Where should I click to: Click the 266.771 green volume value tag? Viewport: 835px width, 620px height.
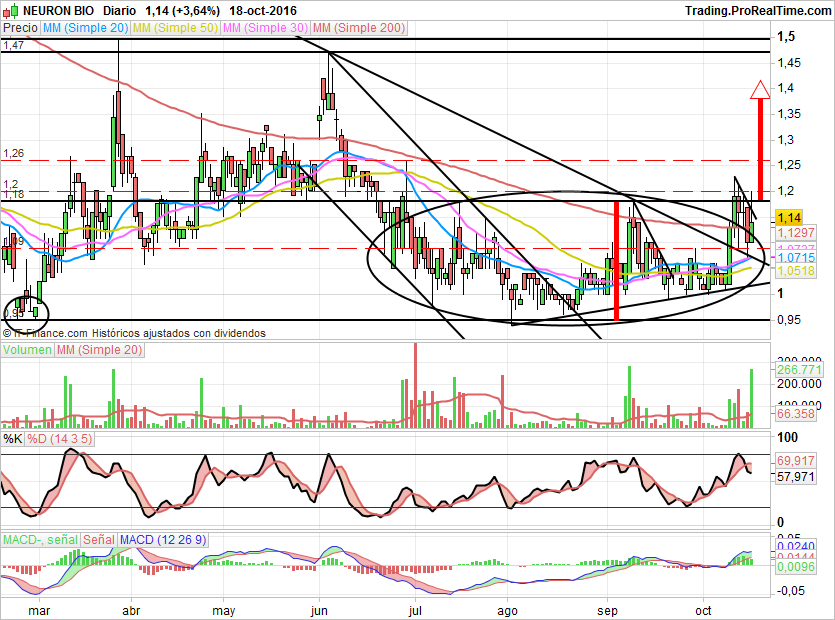(798, 369)
